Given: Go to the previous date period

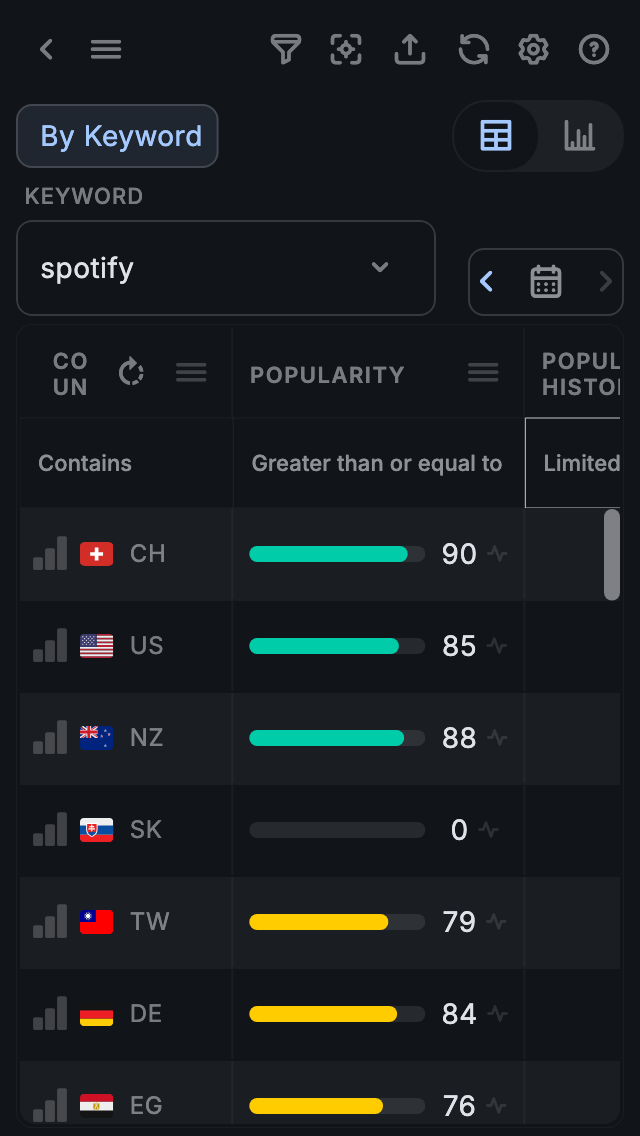Looking at the screenshot, I should pos(487,282).
